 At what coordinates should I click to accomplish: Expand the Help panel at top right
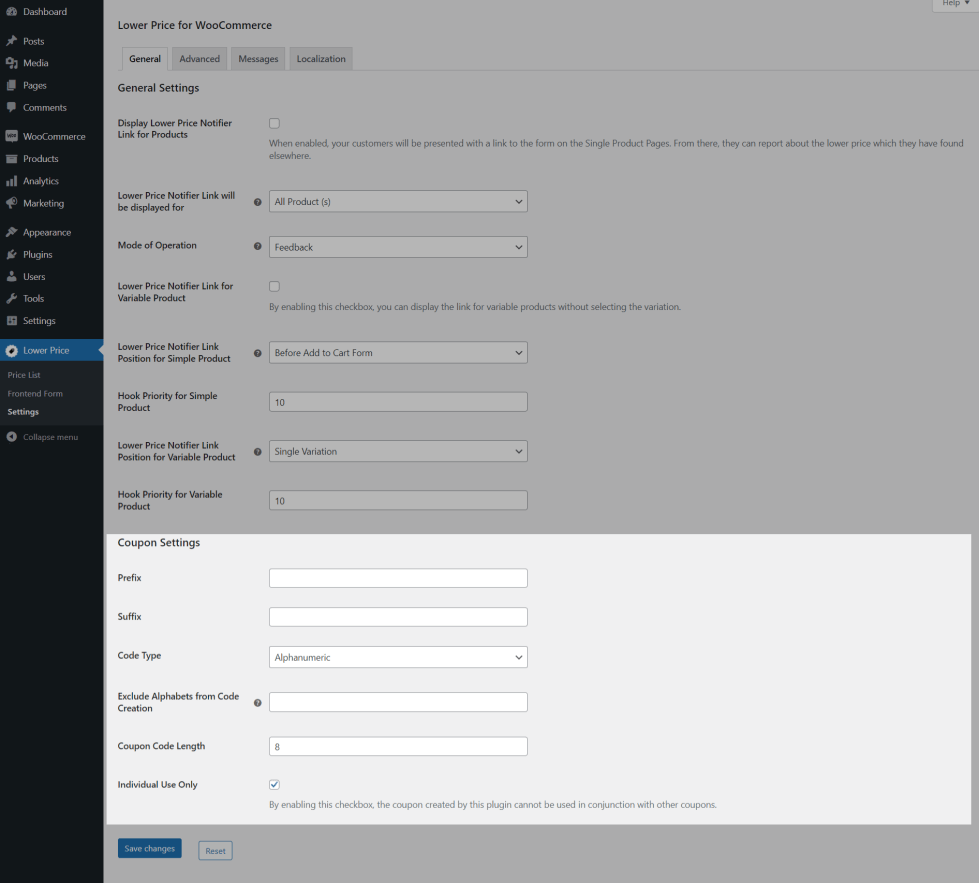[955, 4]
